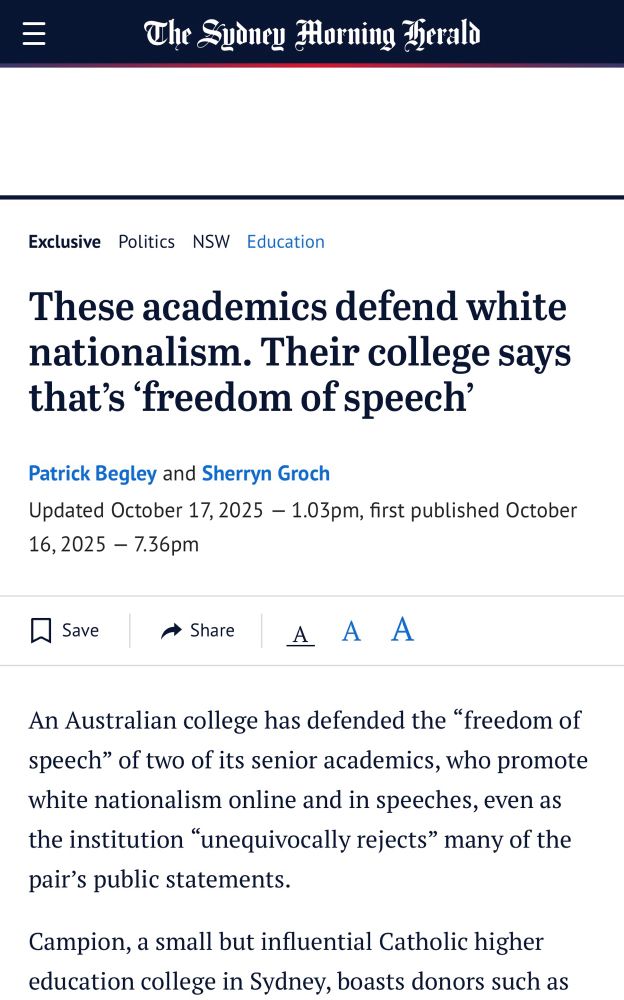Click the article headline about white nationalism
This screenshot has width=624, height=1000.
300,352
